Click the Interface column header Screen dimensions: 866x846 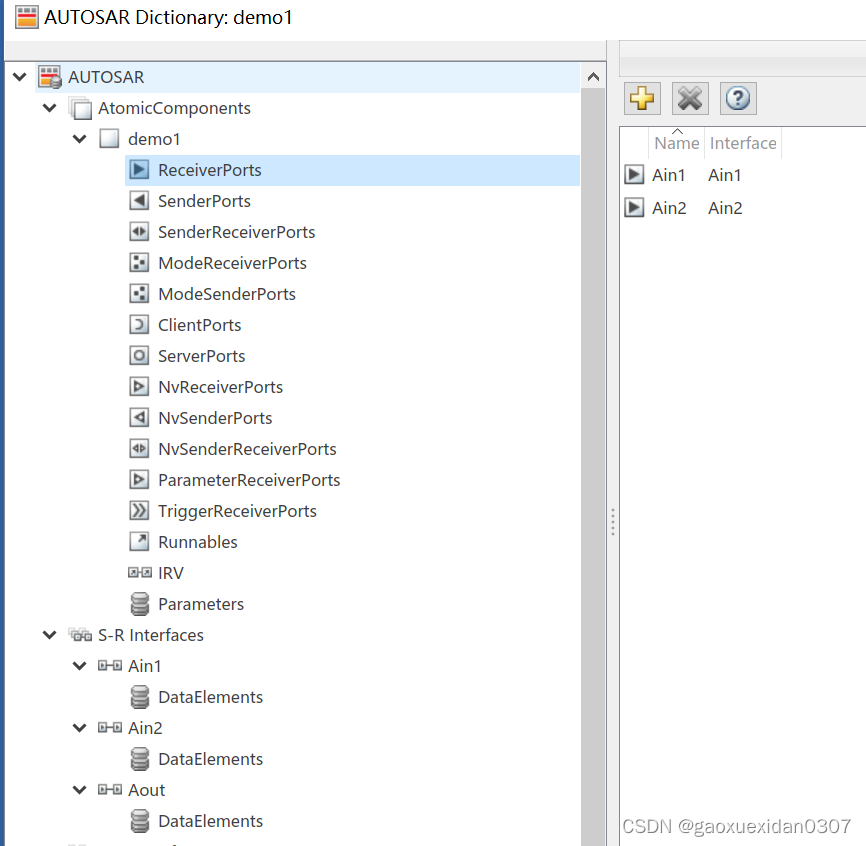pos(743,143)
